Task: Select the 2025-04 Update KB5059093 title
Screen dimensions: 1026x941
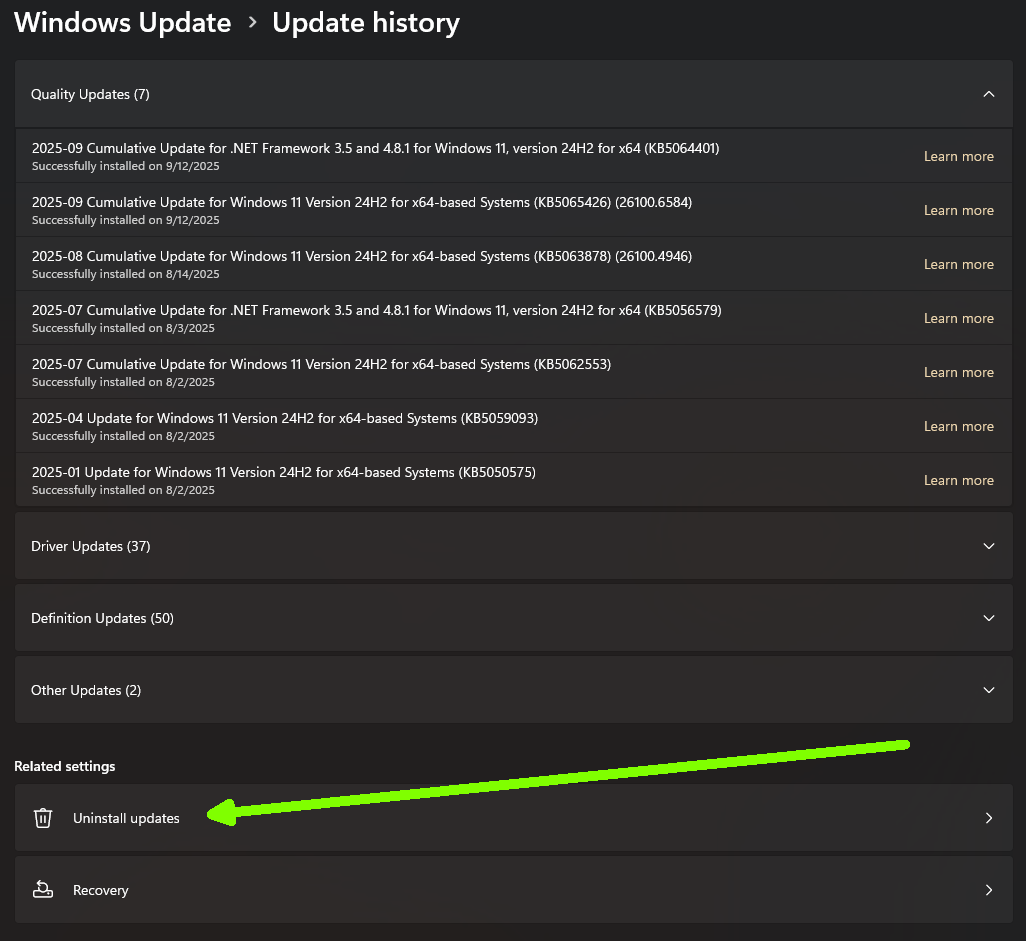Action: pyautogui.click(x=285, y=418)
